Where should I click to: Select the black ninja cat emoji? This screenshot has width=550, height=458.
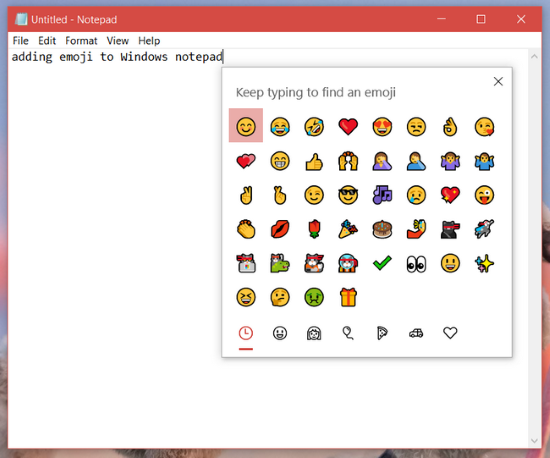[450, 229]
